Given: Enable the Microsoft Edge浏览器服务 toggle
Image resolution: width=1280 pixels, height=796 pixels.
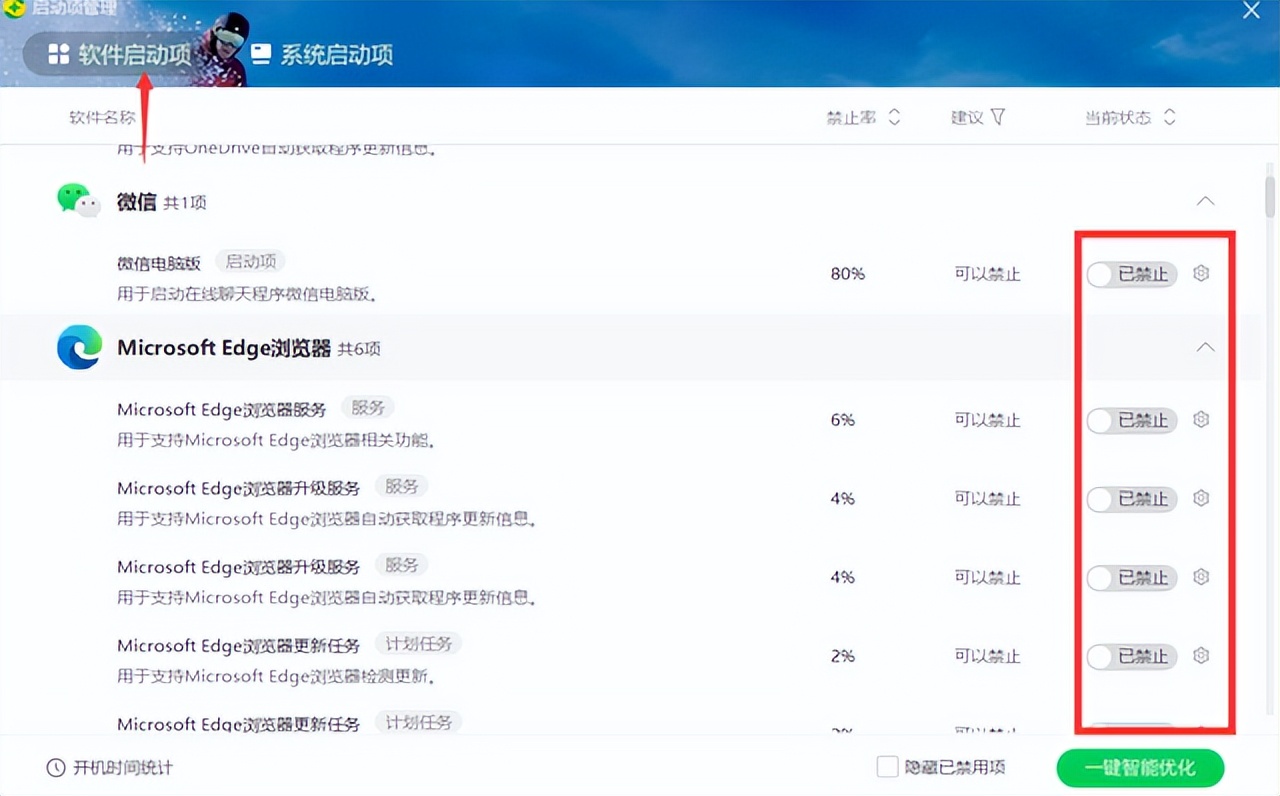Looking at the screenshot, I should 1131,420.
